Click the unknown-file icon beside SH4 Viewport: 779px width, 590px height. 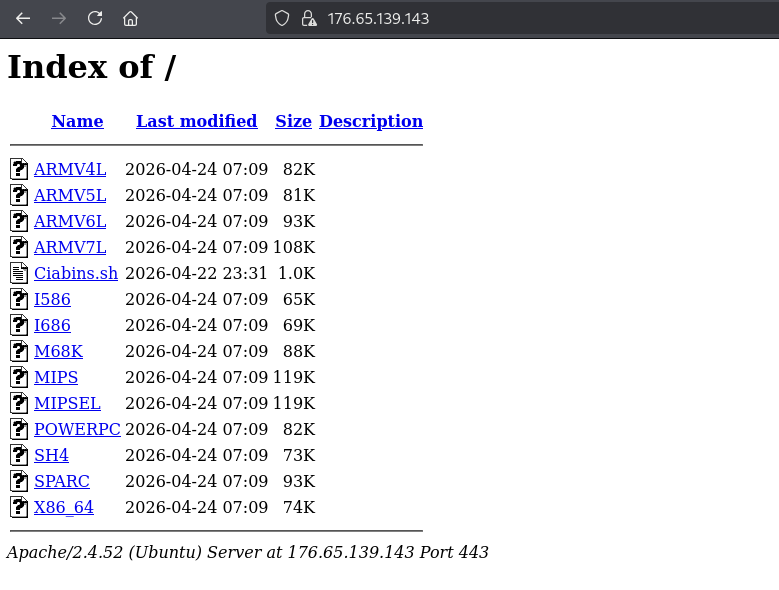point(19,454)
